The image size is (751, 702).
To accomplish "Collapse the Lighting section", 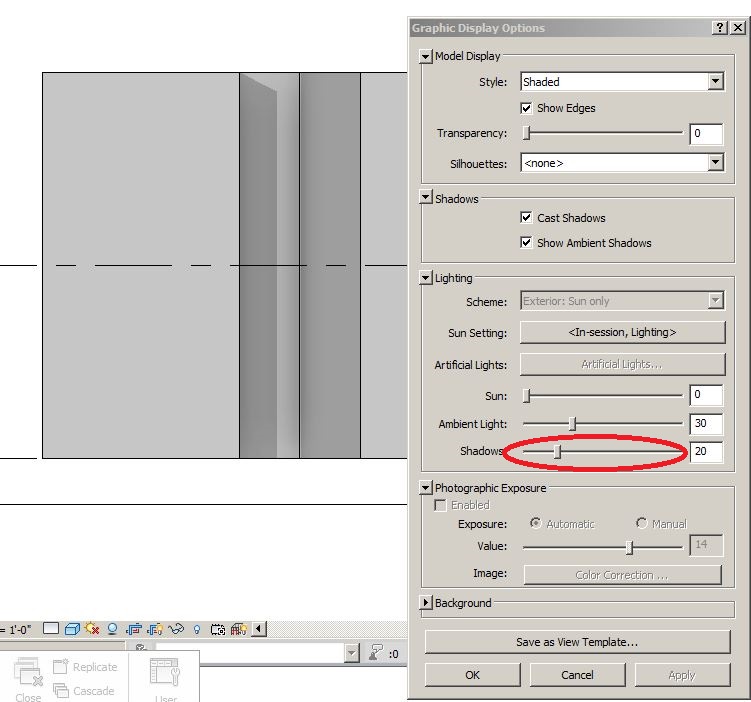I will tap(425, 278).
